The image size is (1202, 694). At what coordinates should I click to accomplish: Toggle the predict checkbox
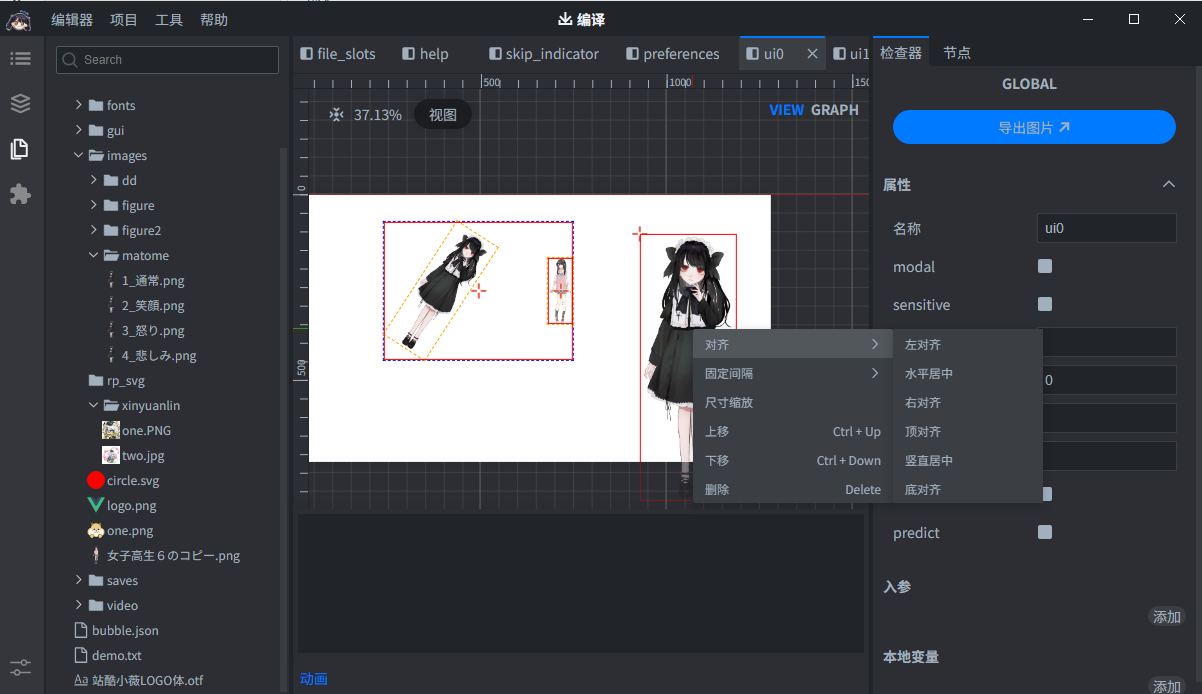1045,532
